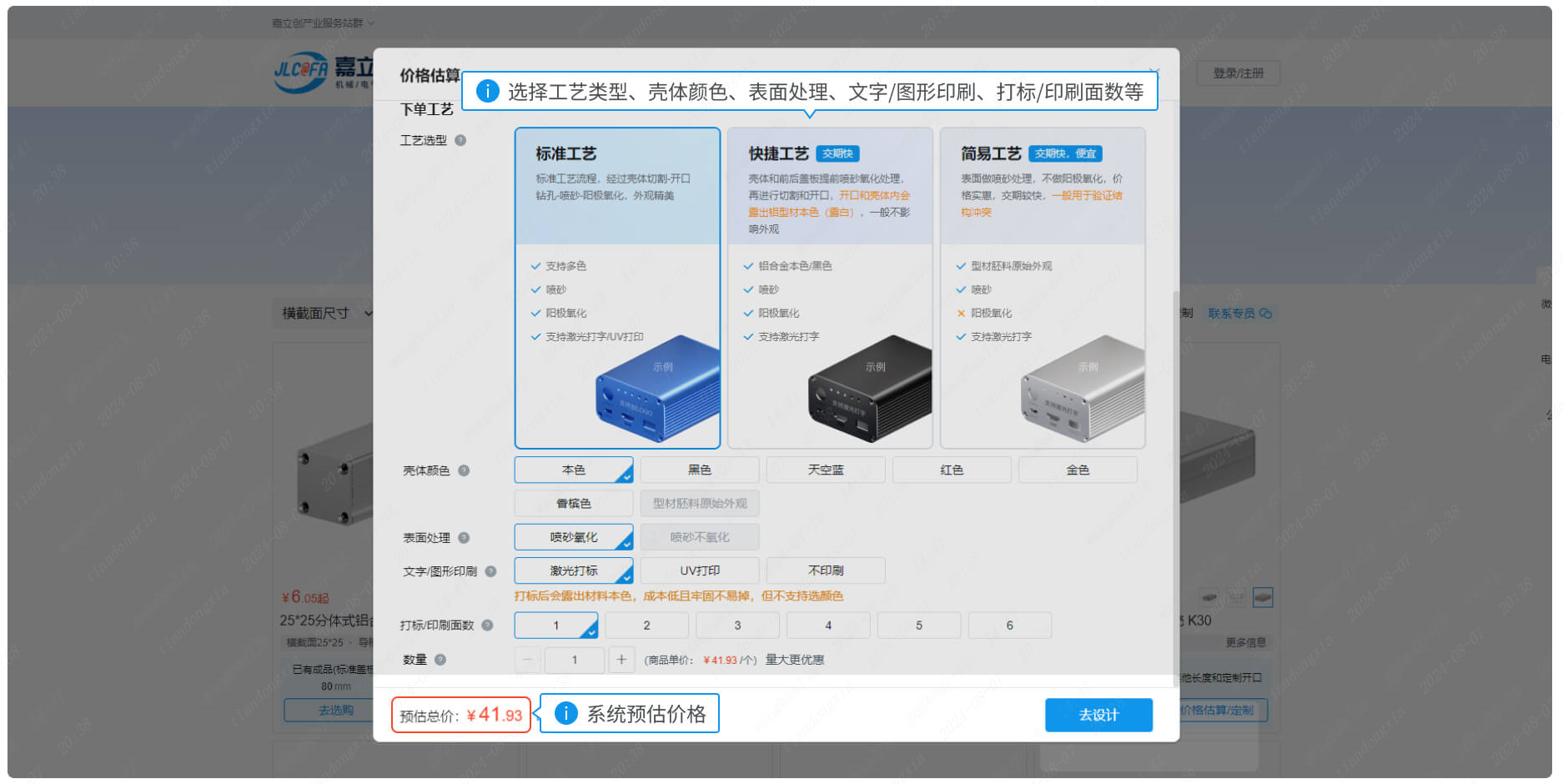
Task: Choose 黑色 shell color
Action: [700, 470]
